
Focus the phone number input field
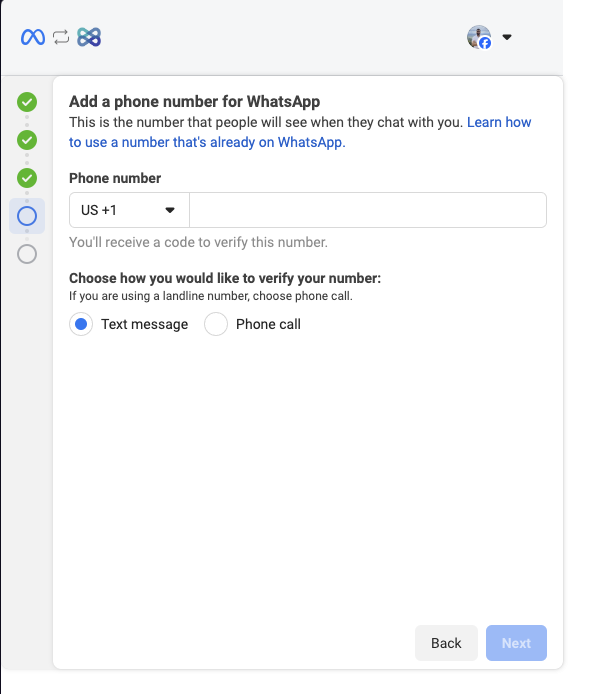[367, 210]
